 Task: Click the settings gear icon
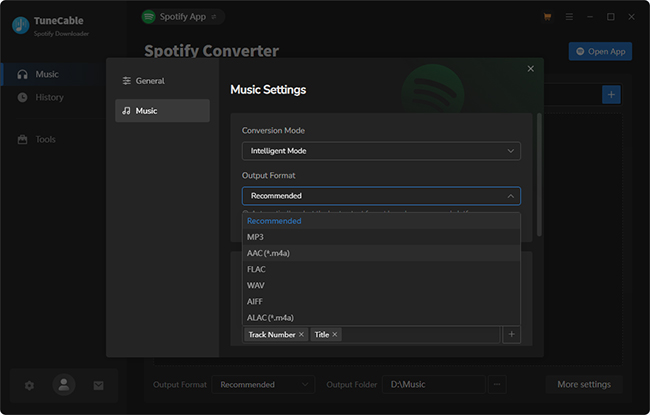[x=29, y=386]
